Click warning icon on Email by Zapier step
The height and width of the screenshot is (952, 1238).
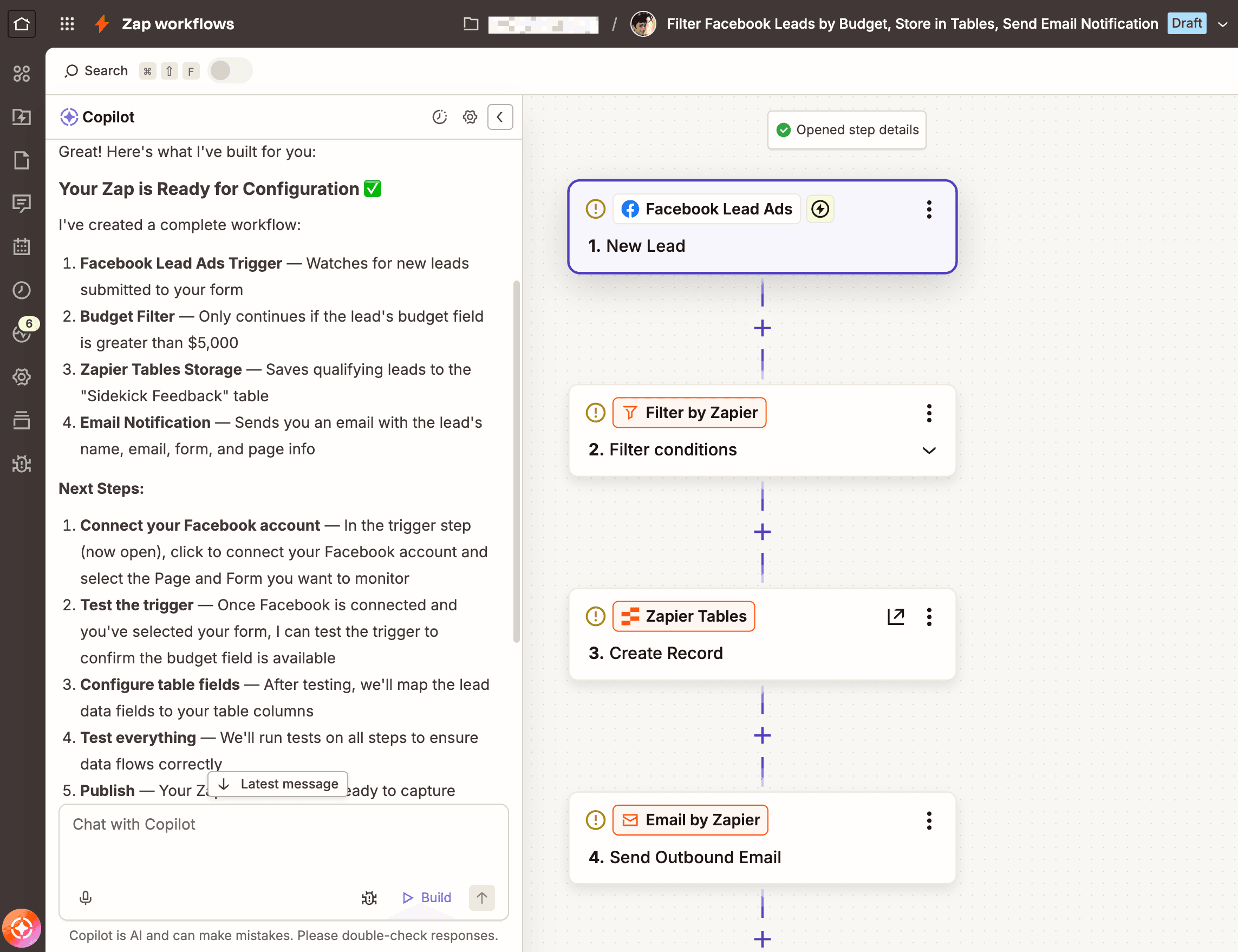click(595, 820)
